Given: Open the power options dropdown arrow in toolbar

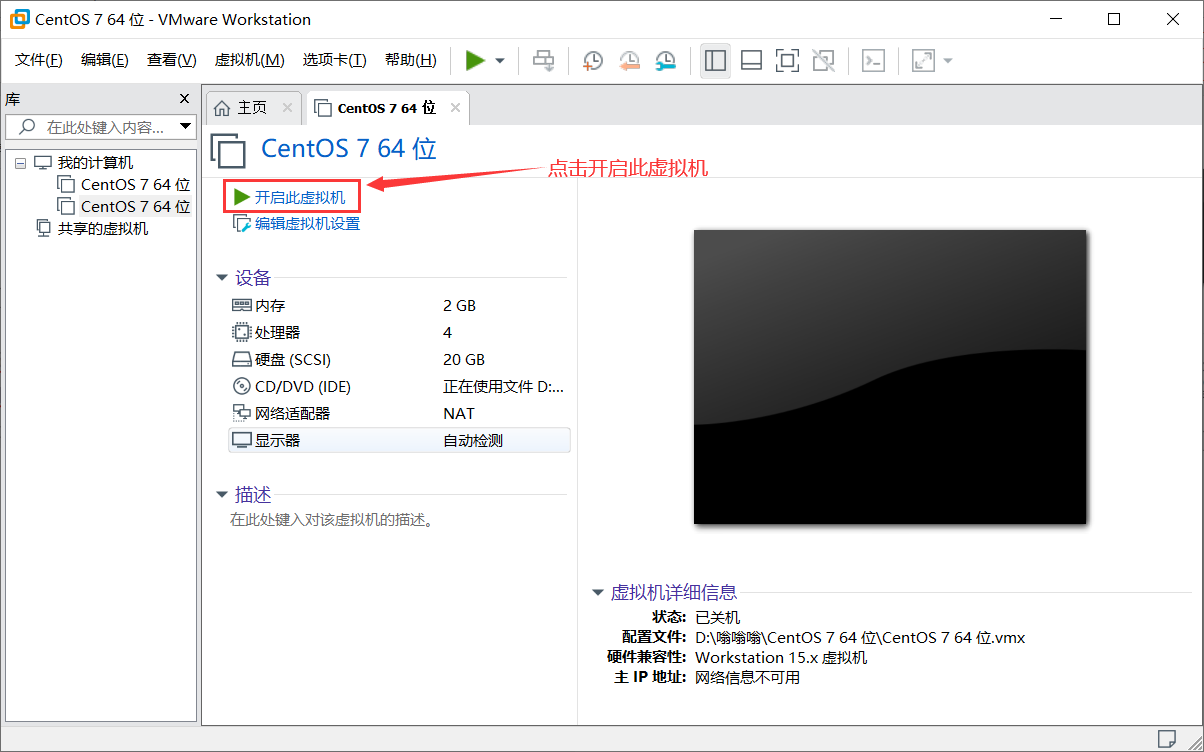Looking at the screenshot, I should pos(500,61).
